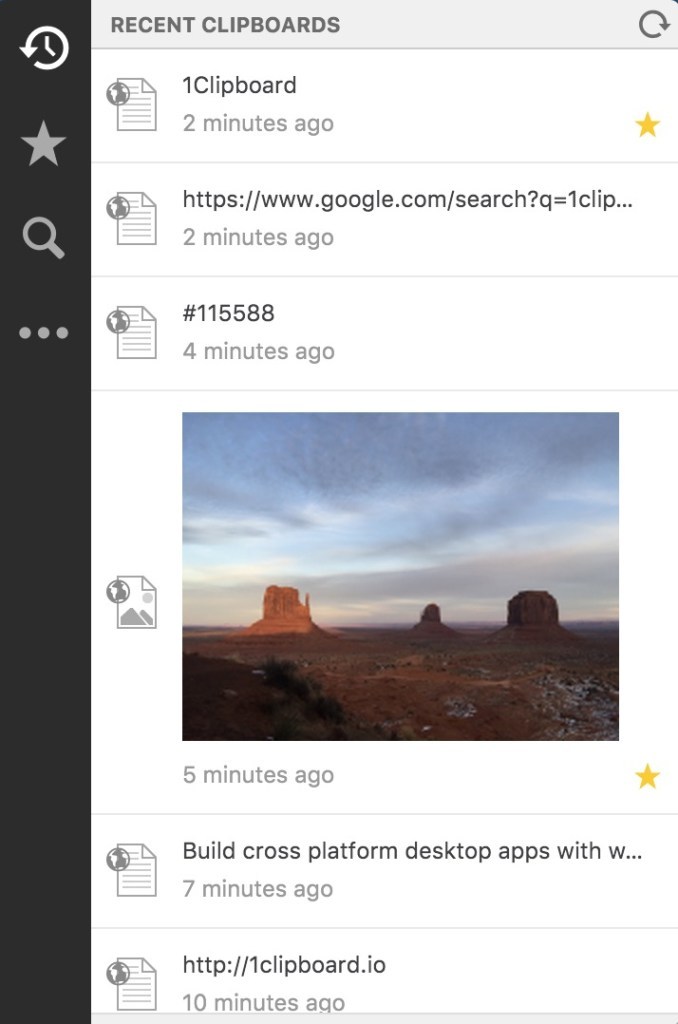Click the image file icon beside photo
This screenshot has height=1024, width=678.
[x=131, y=602]
